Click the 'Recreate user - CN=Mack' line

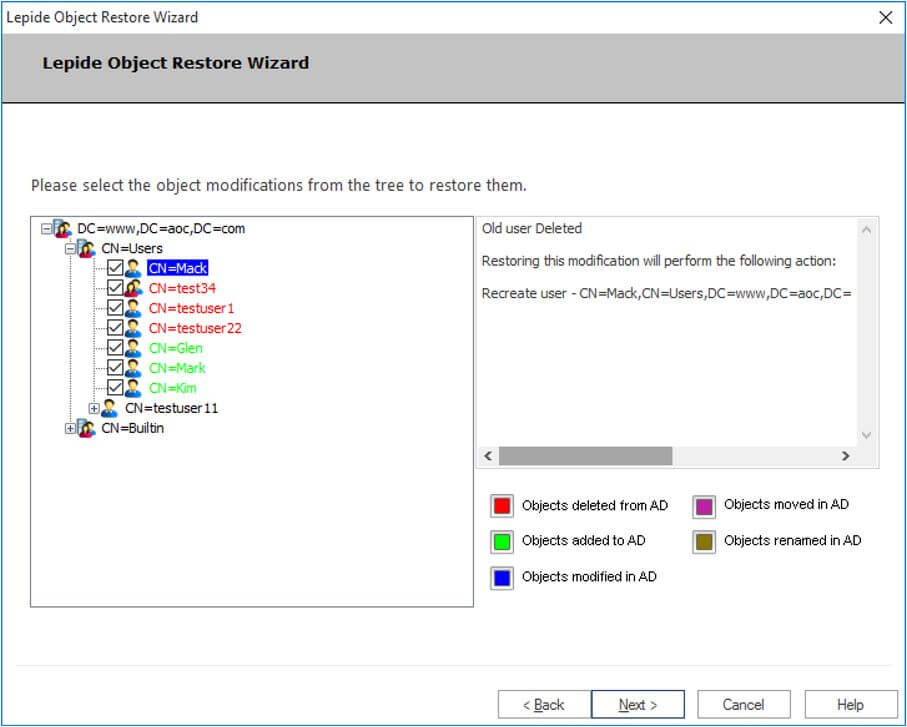[666, 294]
